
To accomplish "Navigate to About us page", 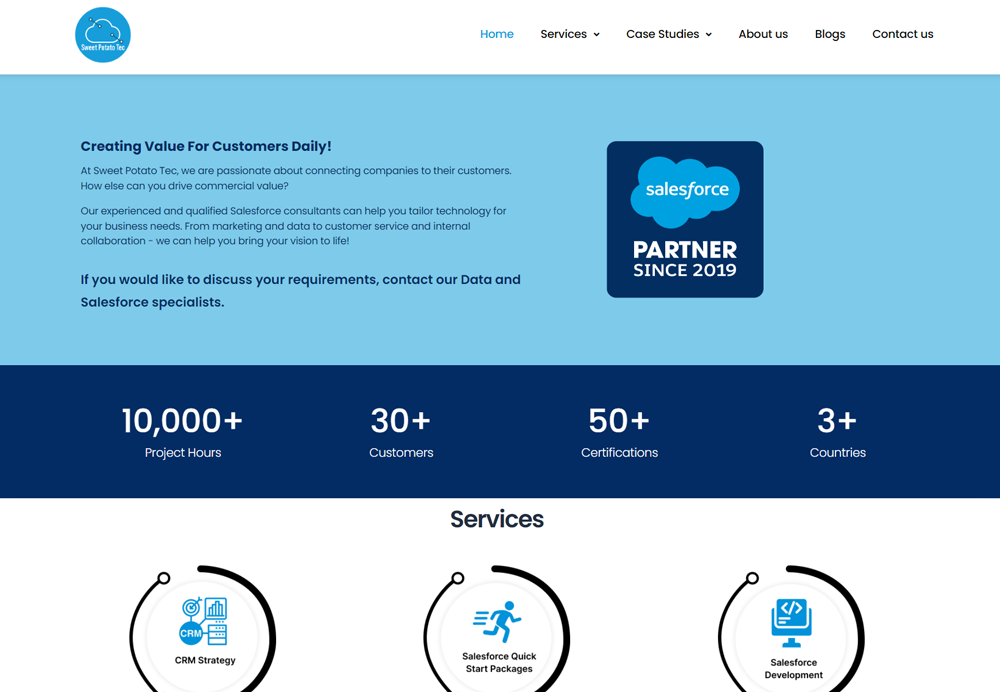I will [763, 34].
